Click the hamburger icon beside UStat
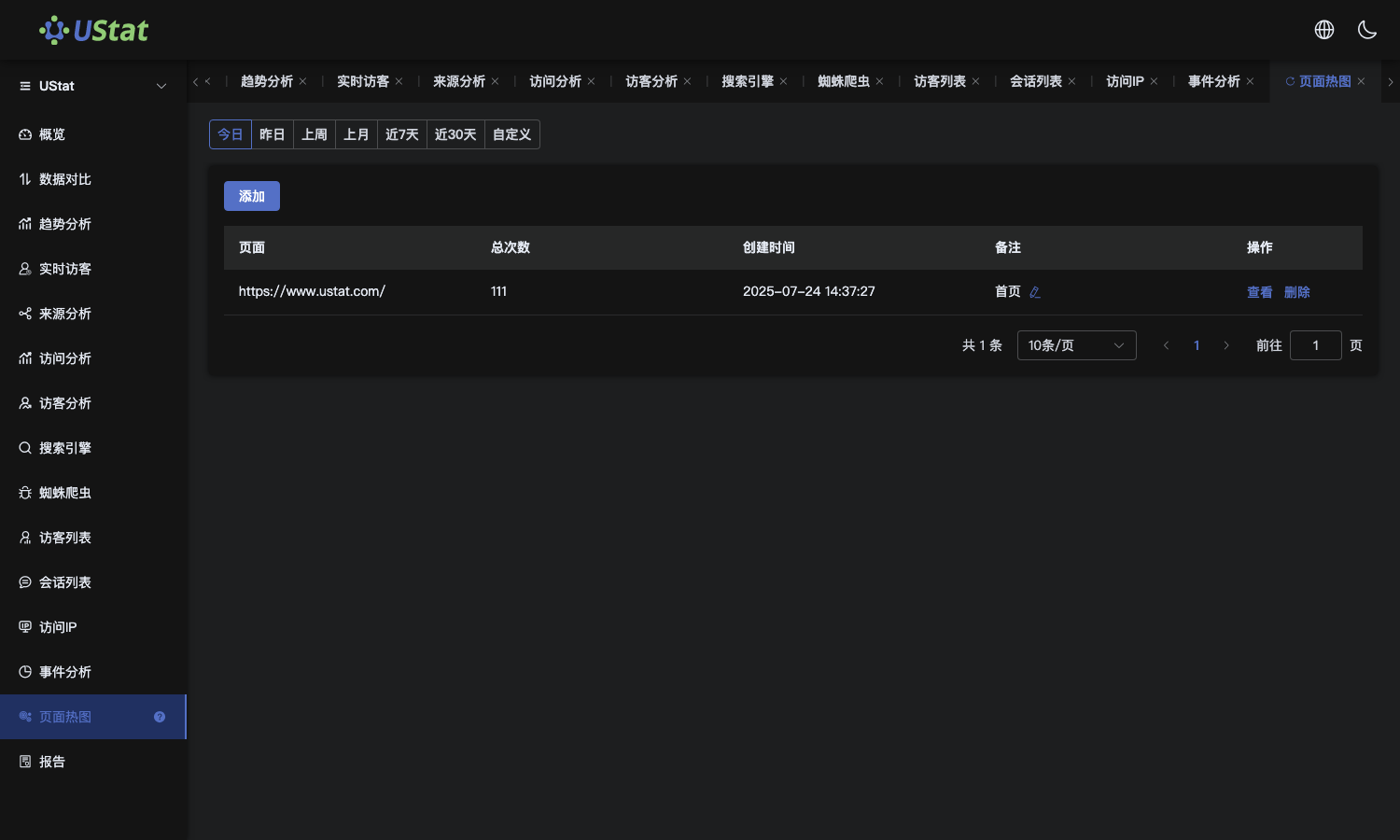The height and width of the screenshot is (840, 1400). (25, 86)
